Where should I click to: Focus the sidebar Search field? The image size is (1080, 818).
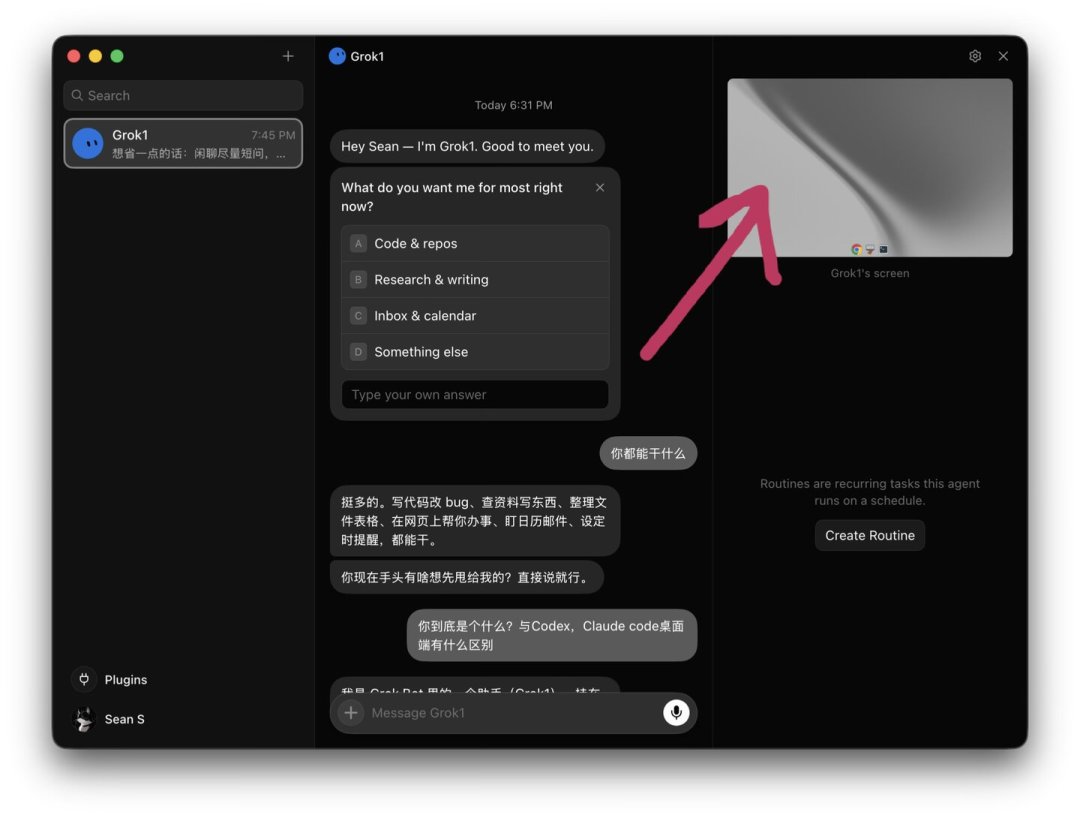pyautogui.click(x=183, y=95)
